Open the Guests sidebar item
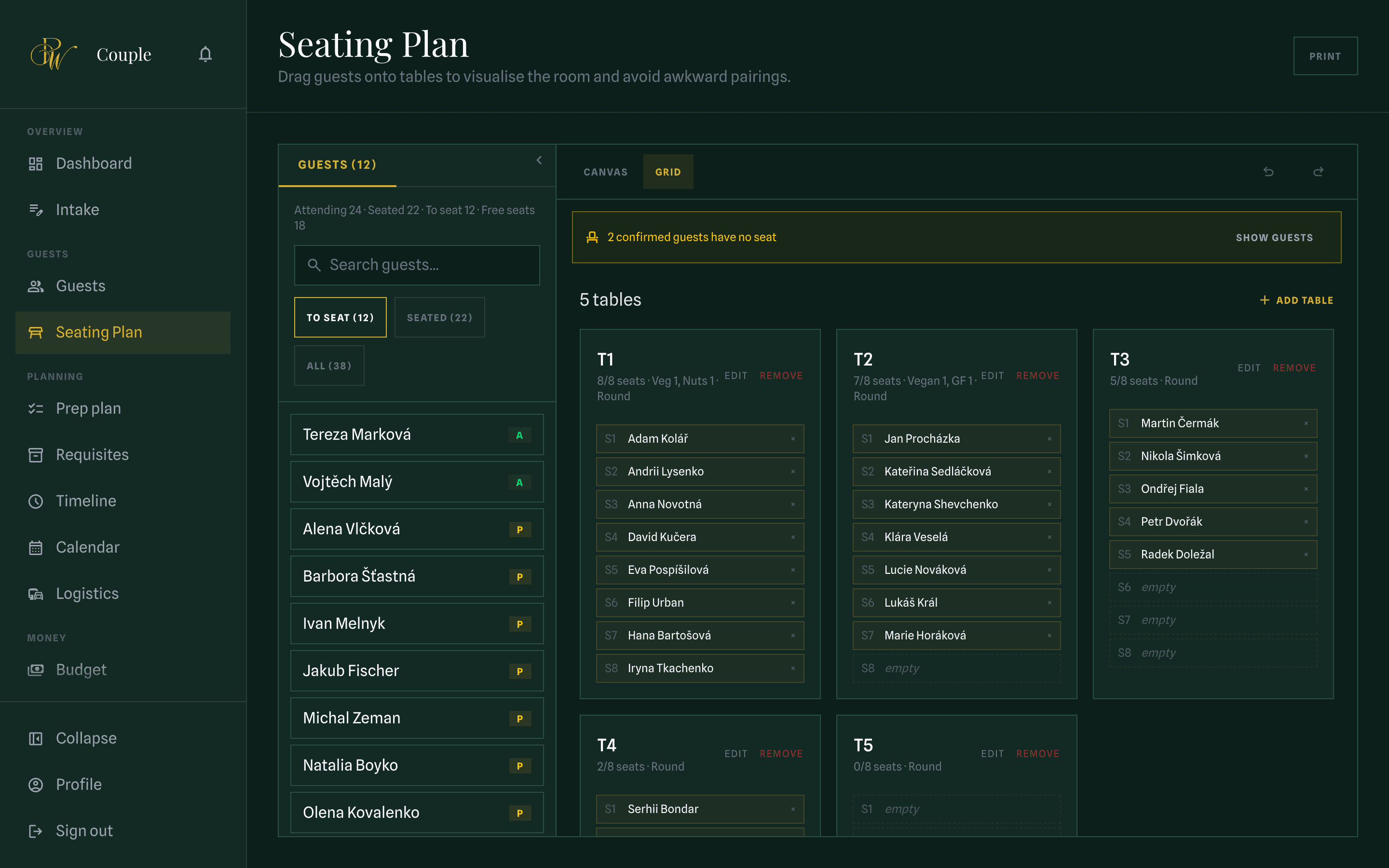The width and height of the screenshot is (1389, 868). tap(123, 286)
